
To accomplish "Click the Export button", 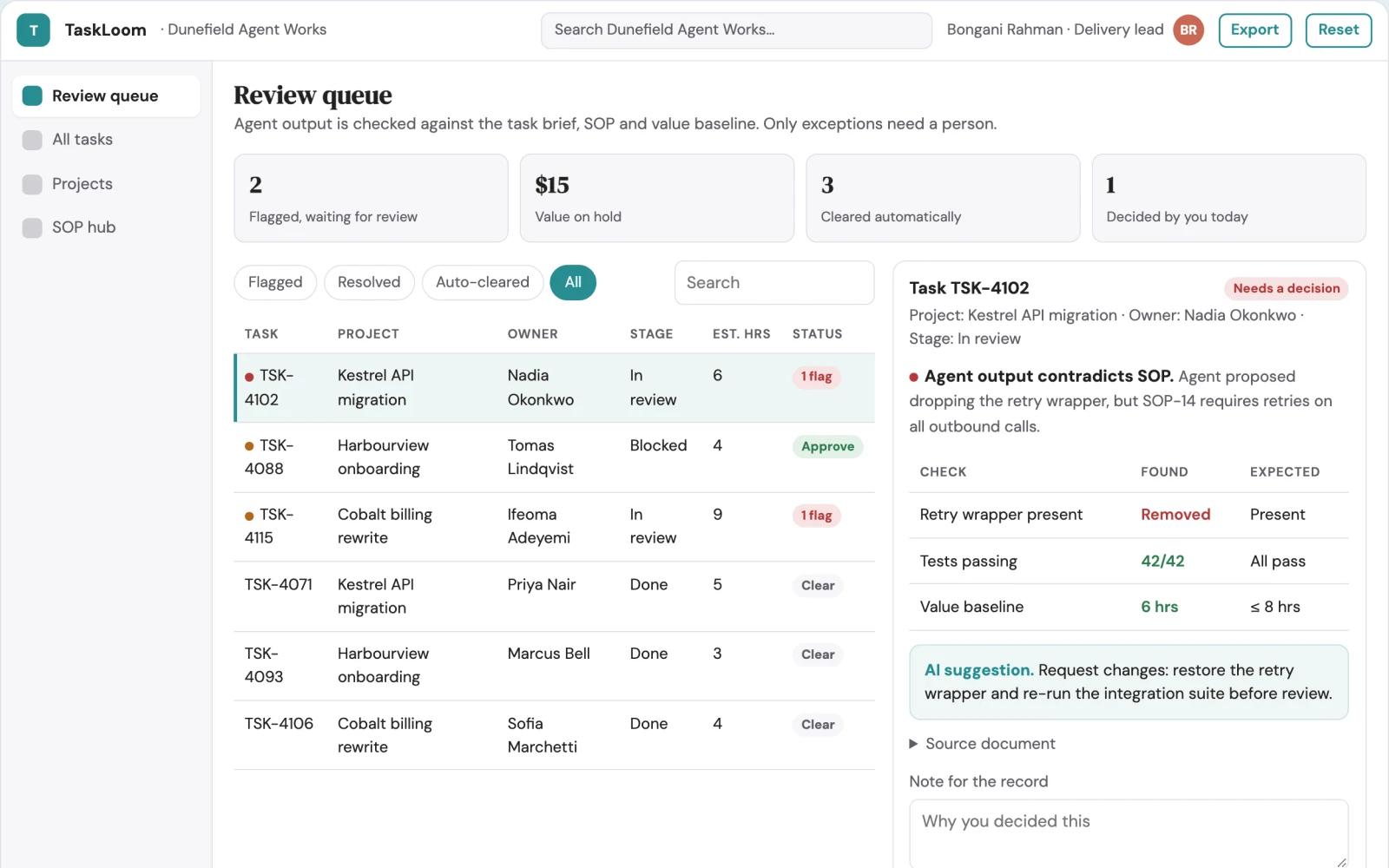I will click(x=1255, y=30).
